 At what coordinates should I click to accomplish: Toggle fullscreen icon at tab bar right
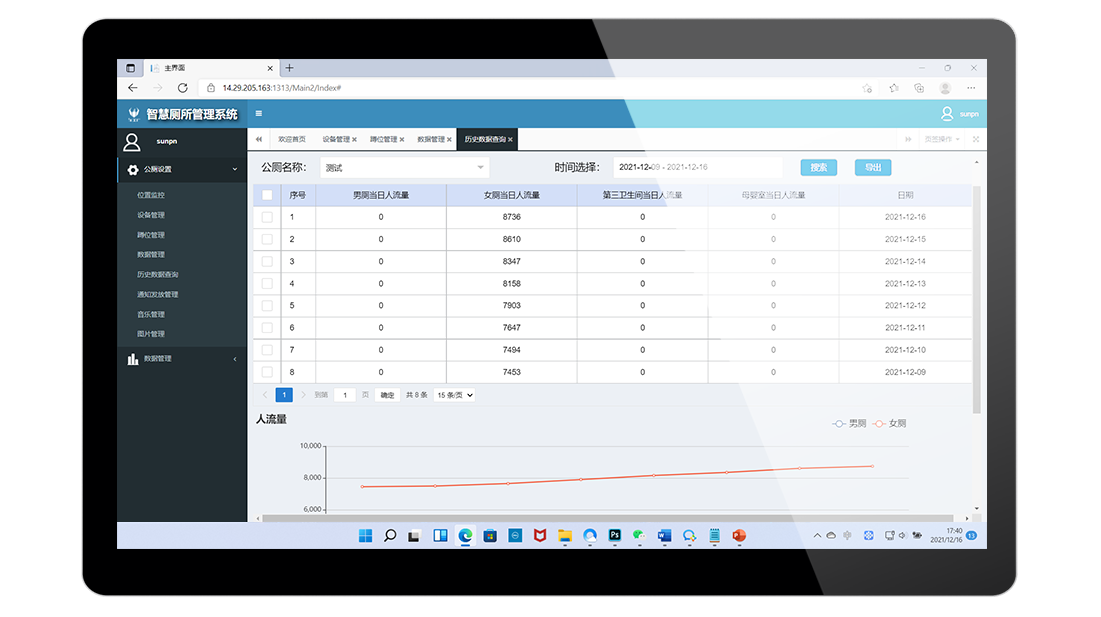[x=975, y=139]
